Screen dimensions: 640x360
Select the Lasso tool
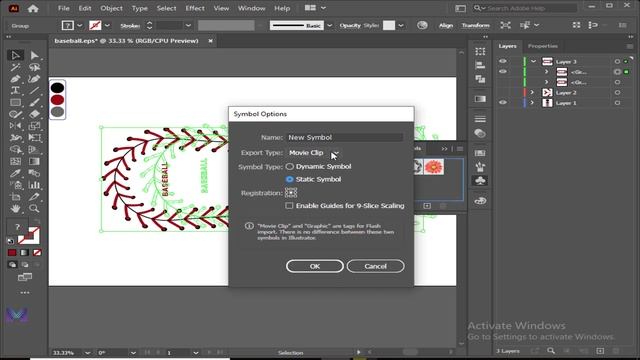click(x=34, y=67)
